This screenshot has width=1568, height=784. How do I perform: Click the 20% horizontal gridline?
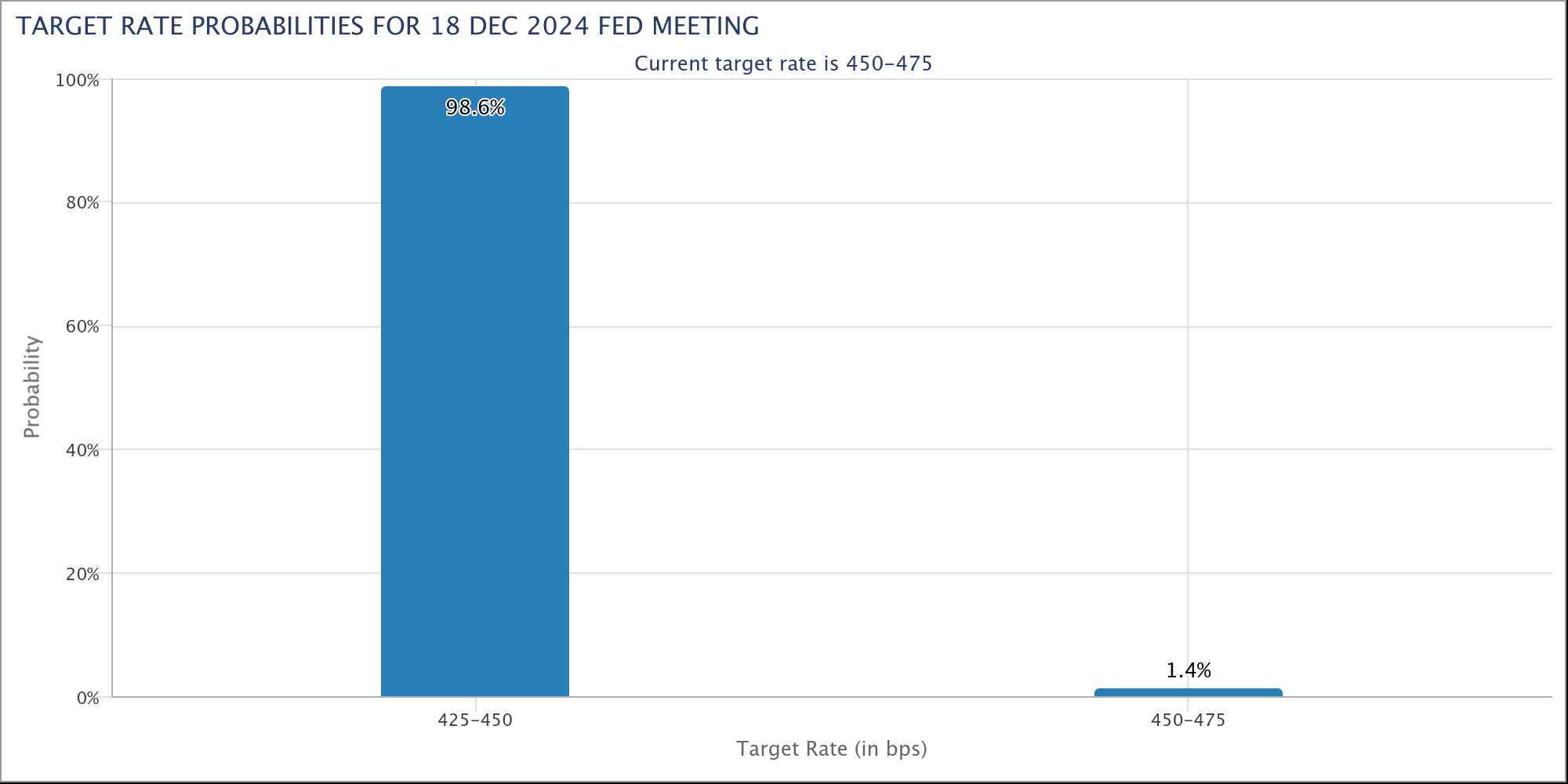[x=862, y=574]
